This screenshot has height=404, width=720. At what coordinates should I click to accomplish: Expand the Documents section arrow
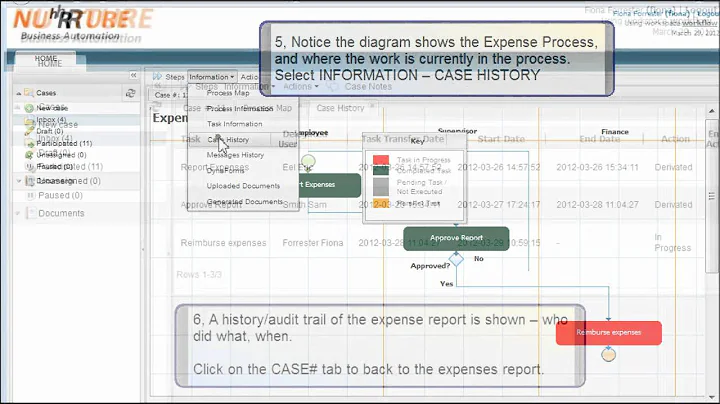coord(18,213)
